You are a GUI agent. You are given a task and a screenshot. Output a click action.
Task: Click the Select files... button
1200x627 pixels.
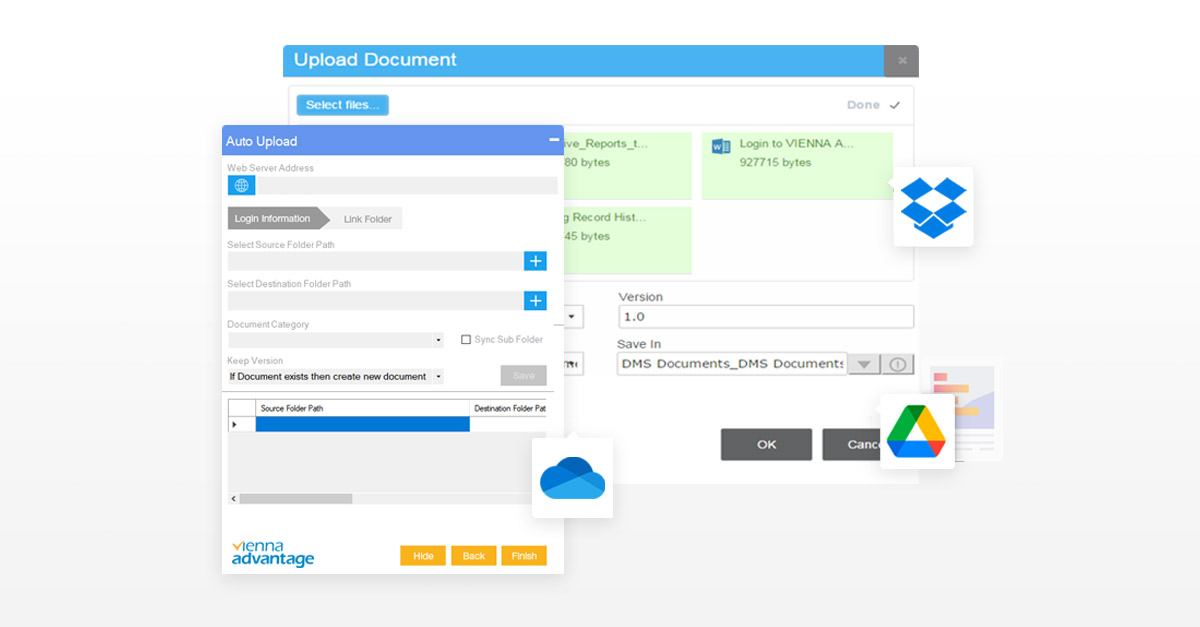[342, 105]
